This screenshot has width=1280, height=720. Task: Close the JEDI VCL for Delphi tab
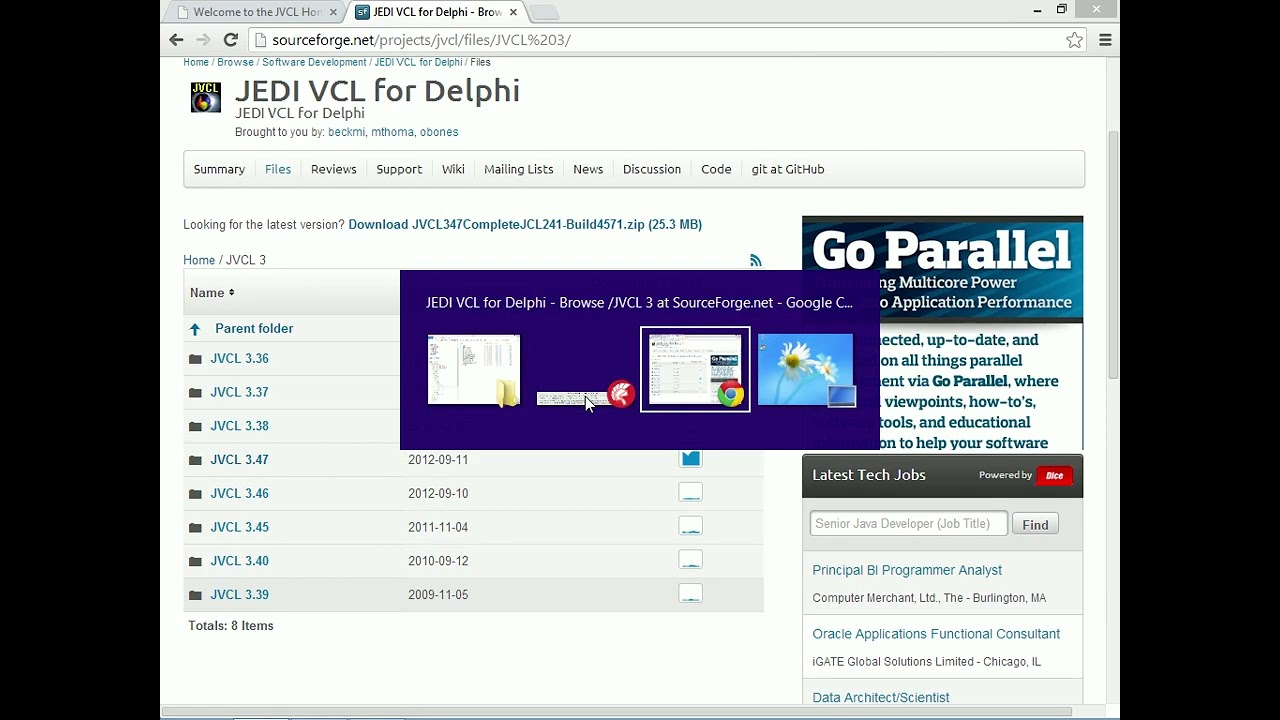pos(513,12)
